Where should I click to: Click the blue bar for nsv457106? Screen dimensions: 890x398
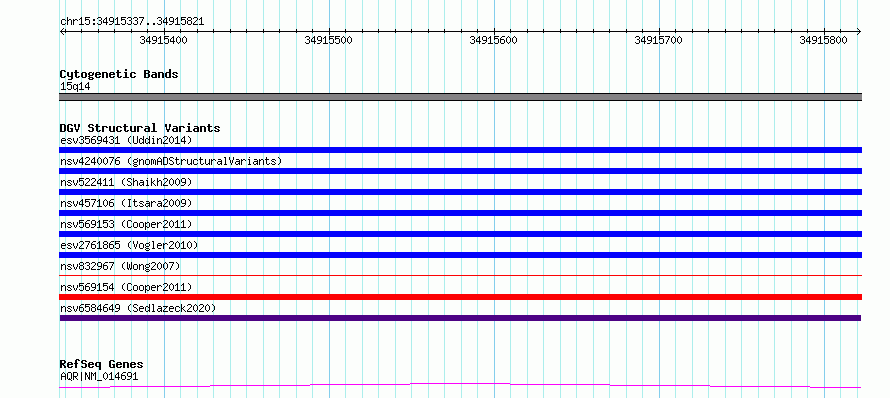[460, 213]
